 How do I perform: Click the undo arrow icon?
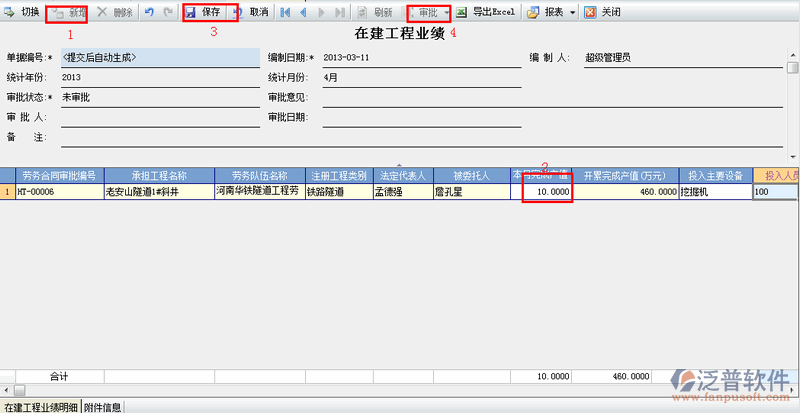(149, 13)
